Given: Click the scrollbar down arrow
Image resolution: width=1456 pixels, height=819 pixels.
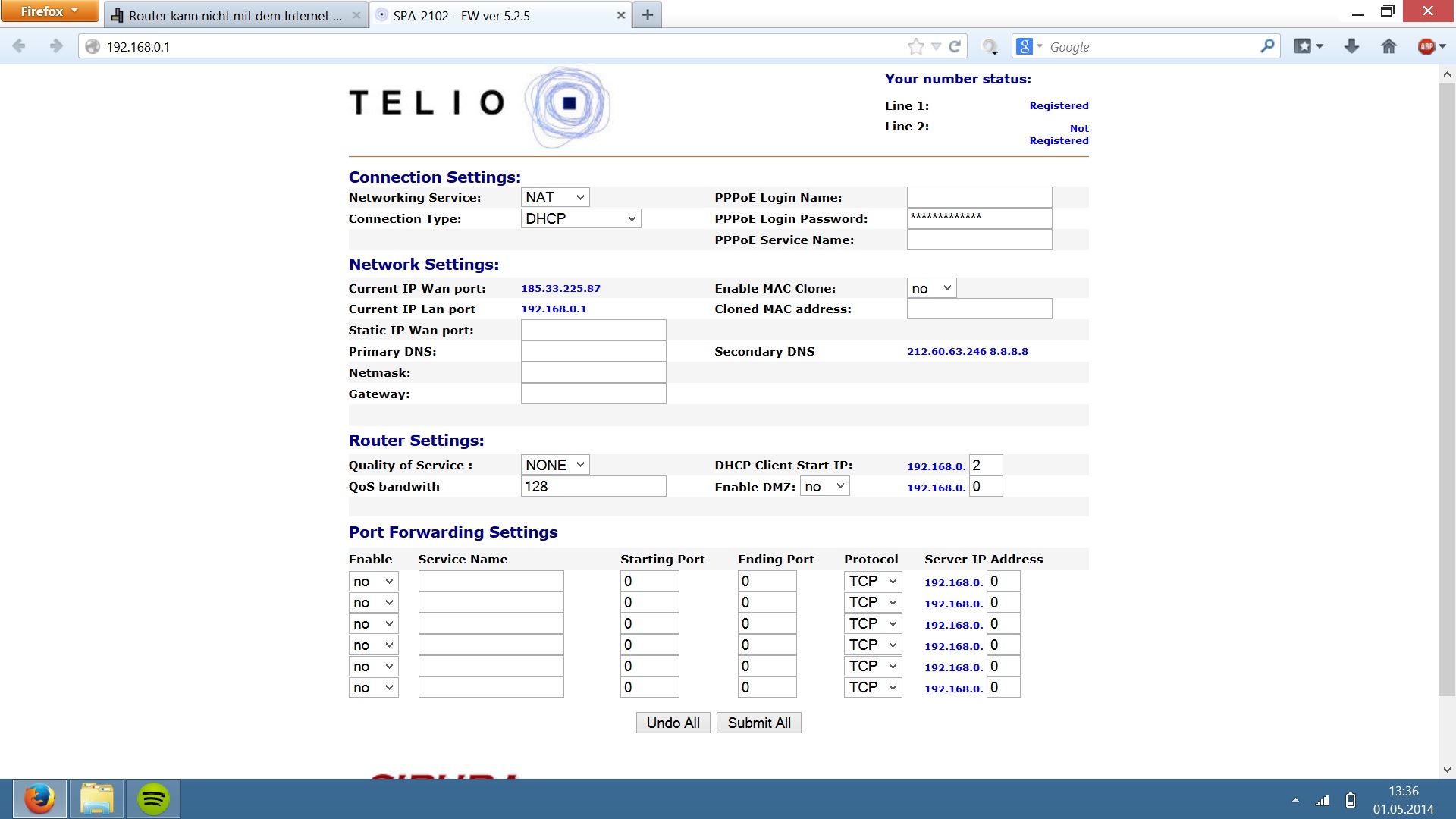Looking at the screenshot, I should (1447, 769).
